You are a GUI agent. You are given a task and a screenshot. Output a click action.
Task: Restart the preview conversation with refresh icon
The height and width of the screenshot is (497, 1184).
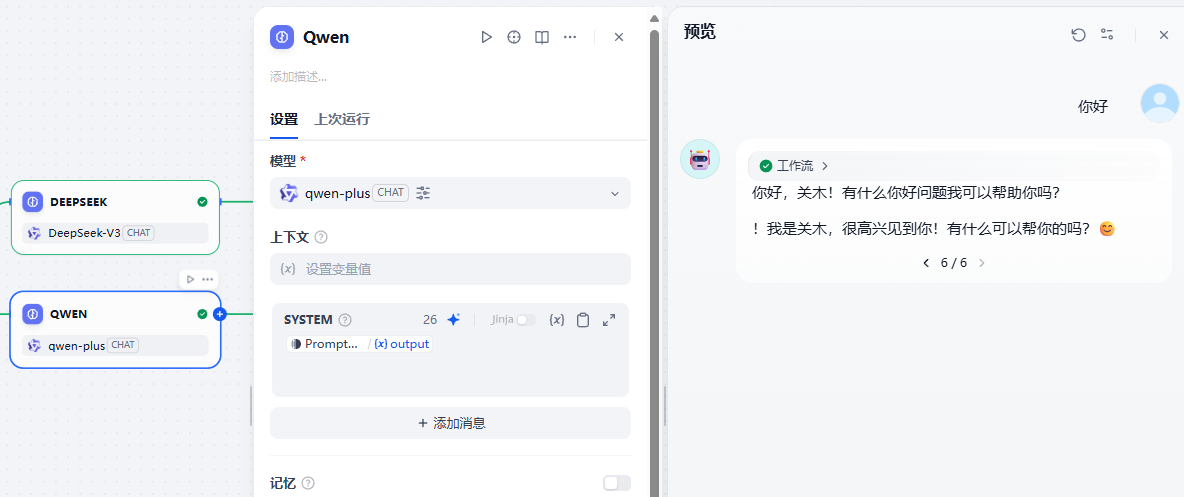1078,35
